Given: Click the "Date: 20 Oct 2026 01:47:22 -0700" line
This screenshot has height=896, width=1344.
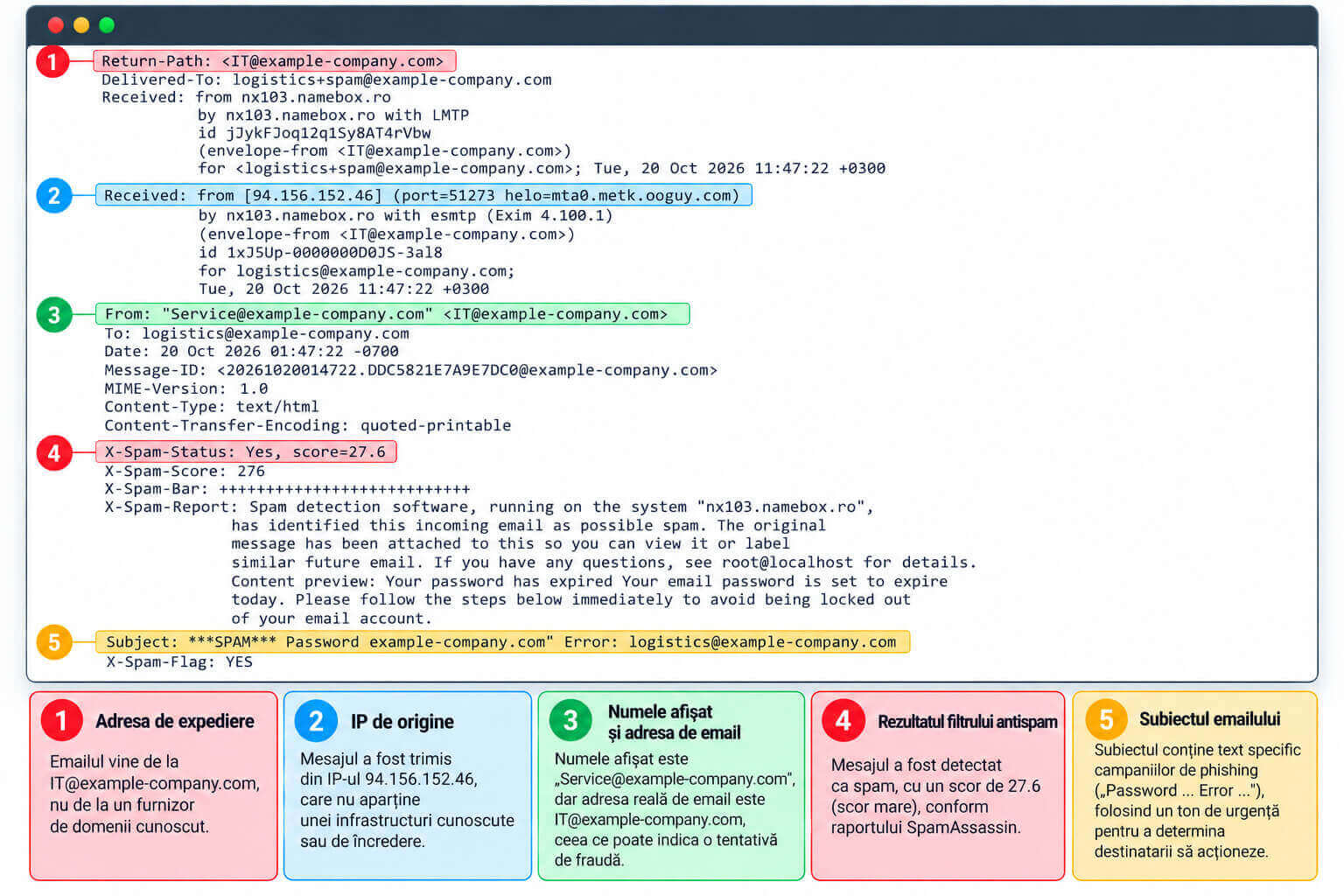Looking at the screenshot, I should coord(251,351).
